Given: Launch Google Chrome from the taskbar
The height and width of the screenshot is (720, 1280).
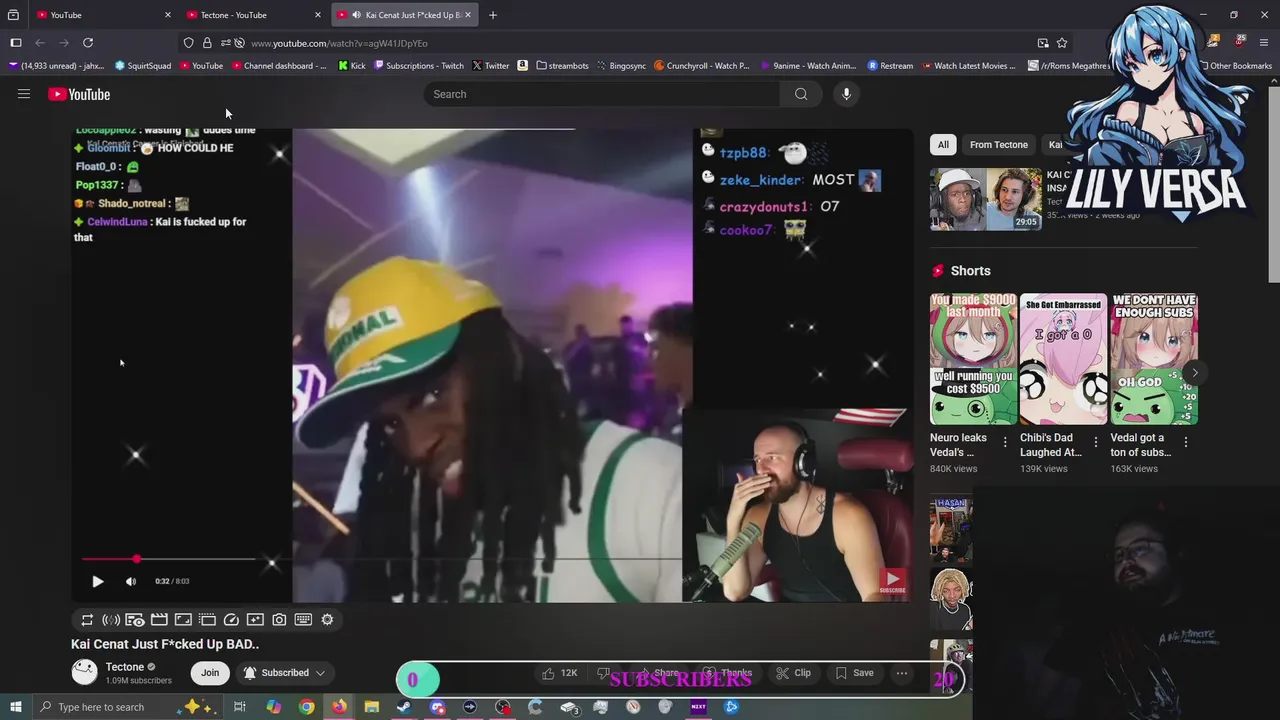Looking at the screenshot, I should point(306,707).
